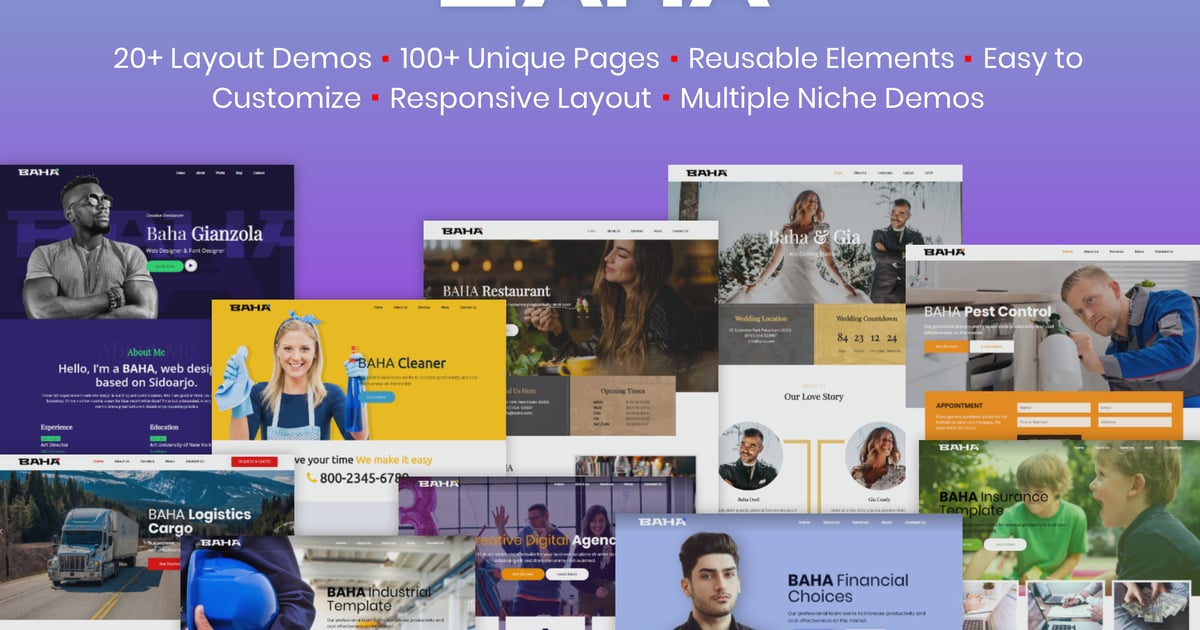Viewport: 1200px width, 630px height.
Task: Open About Us in the Cleaner demo navigation
Action: 400,307
